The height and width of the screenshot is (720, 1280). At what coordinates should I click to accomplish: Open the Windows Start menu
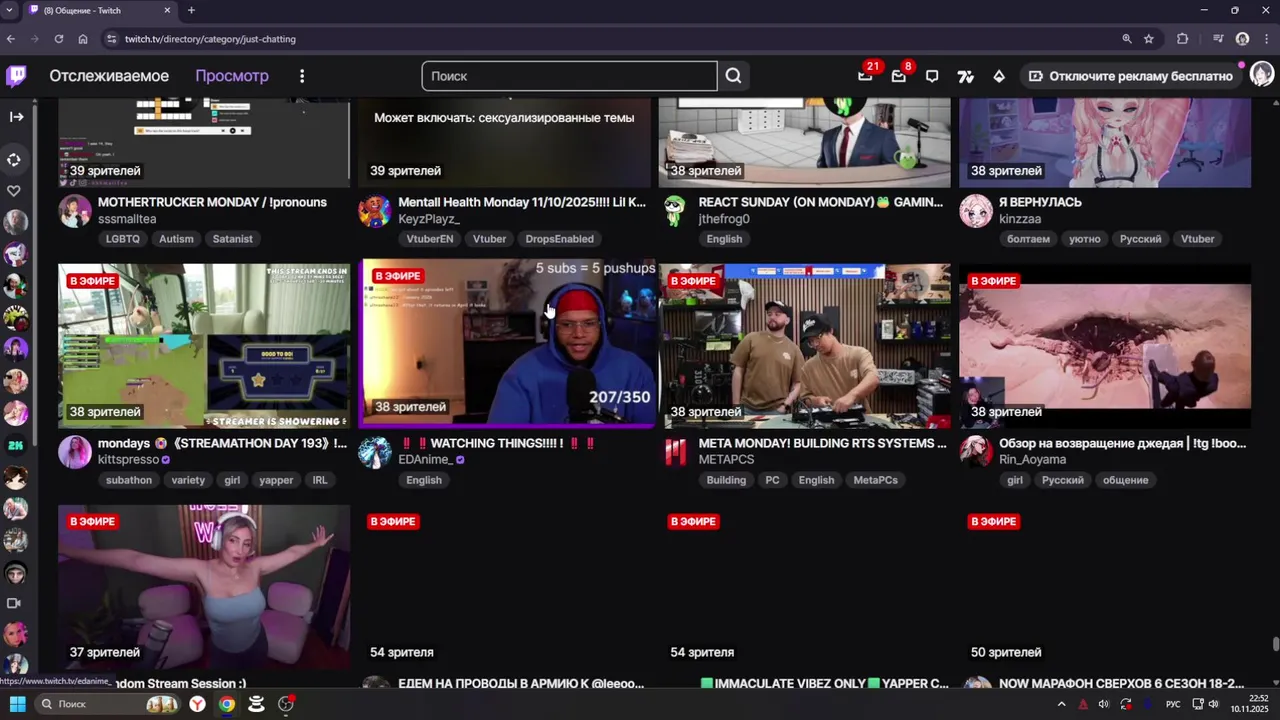click(17, 704)
